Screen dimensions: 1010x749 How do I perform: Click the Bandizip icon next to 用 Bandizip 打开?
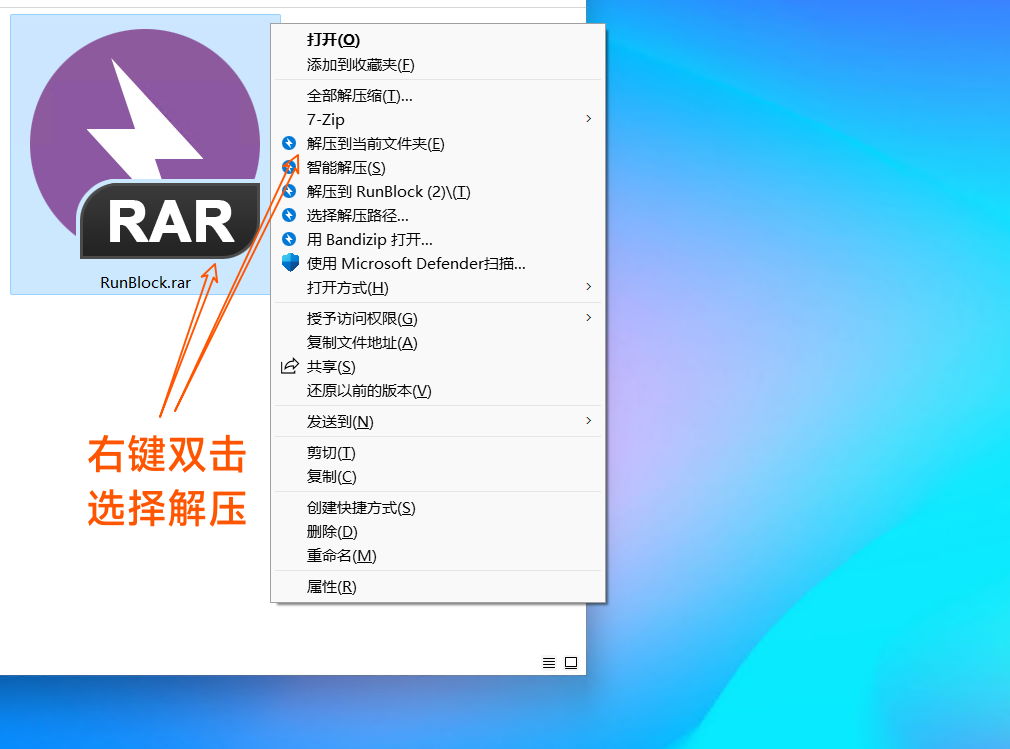point(289,239)
